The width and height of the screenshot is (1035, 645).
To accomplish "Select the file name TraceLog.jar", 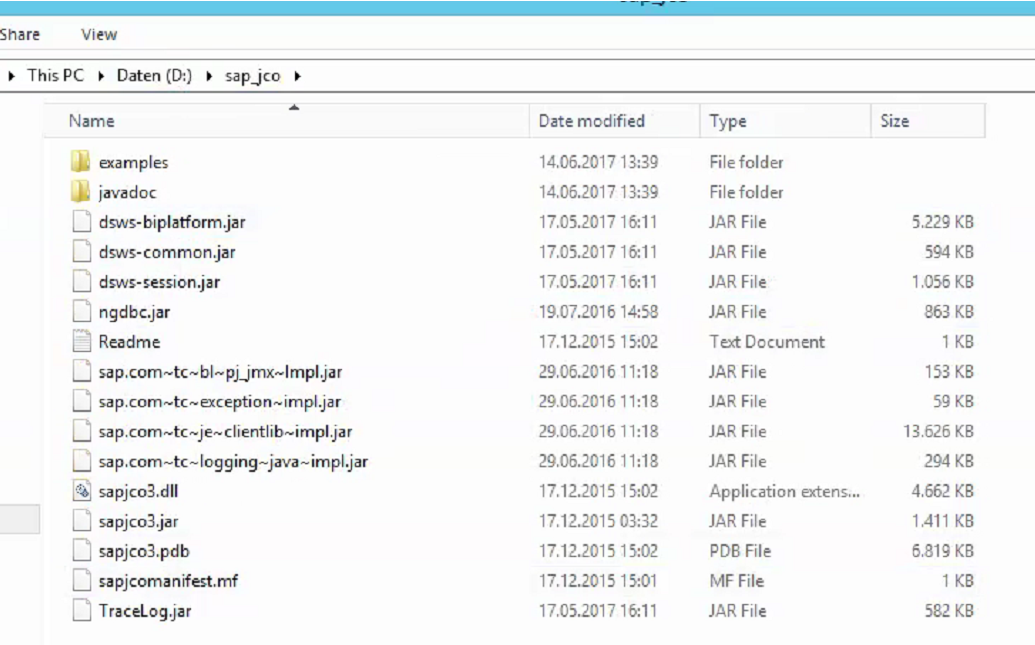I will 145,611.
